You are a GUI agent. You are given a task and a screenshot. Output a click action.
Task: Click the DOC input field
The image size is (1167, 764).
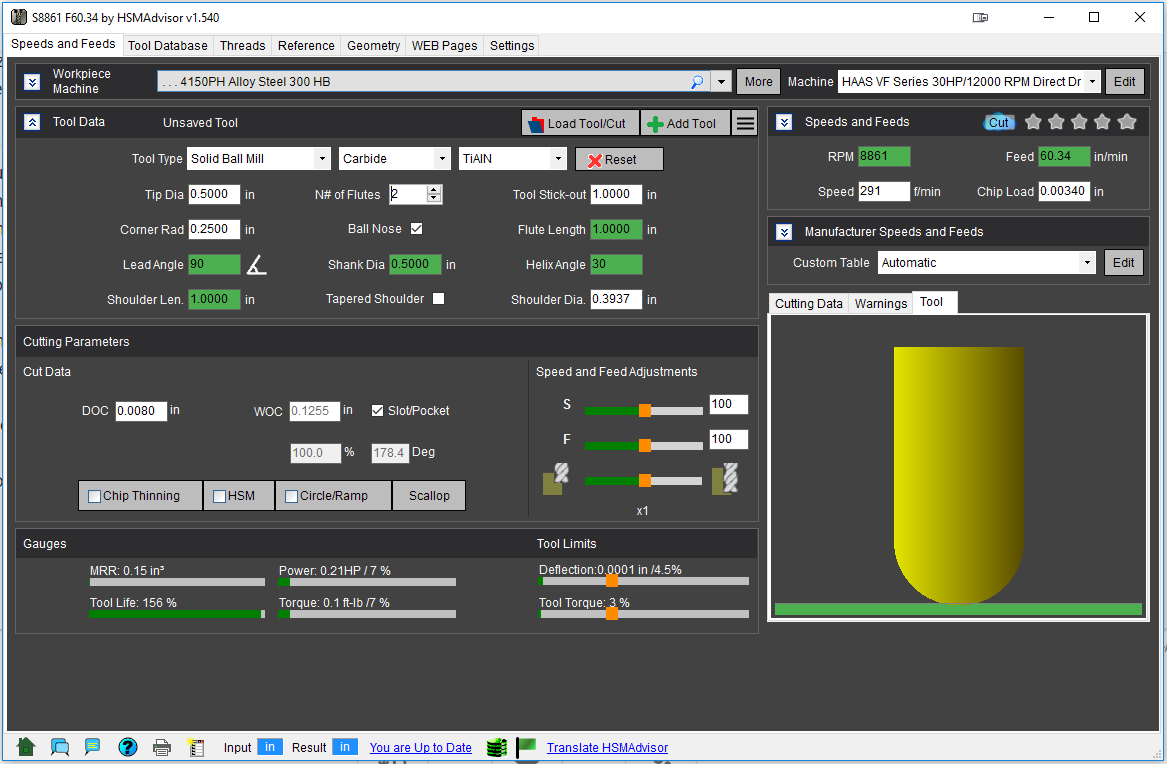point(141,411)
